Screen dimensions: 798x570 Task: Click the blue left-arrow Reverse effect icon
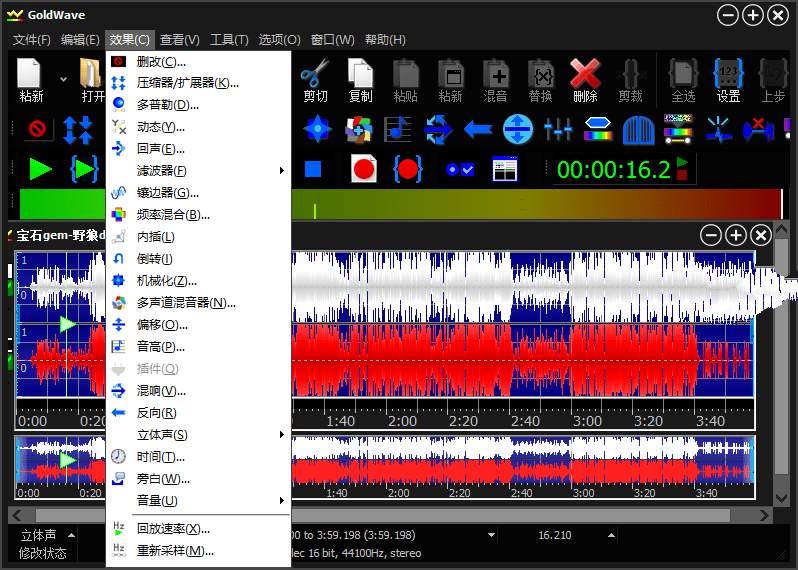[478, 128]
